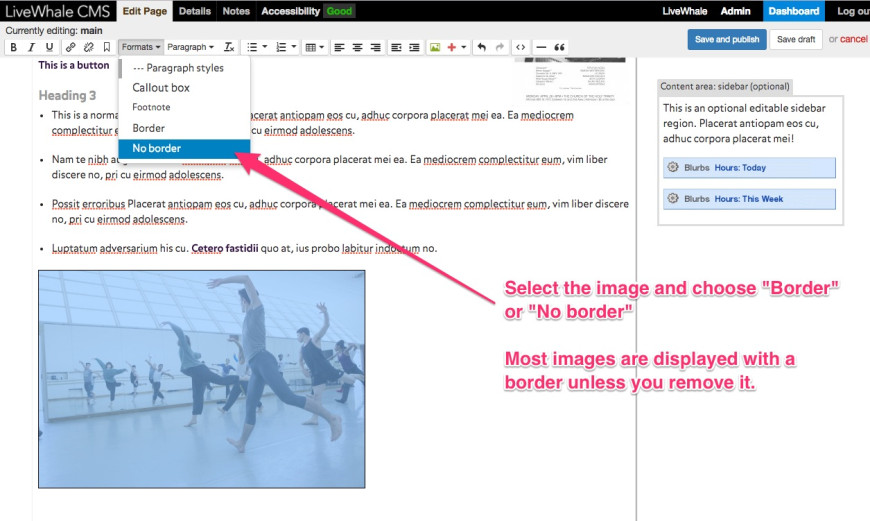Click into the optional sidebar text area
Viewport: 870px width, 521px height.
pos(743,123)
